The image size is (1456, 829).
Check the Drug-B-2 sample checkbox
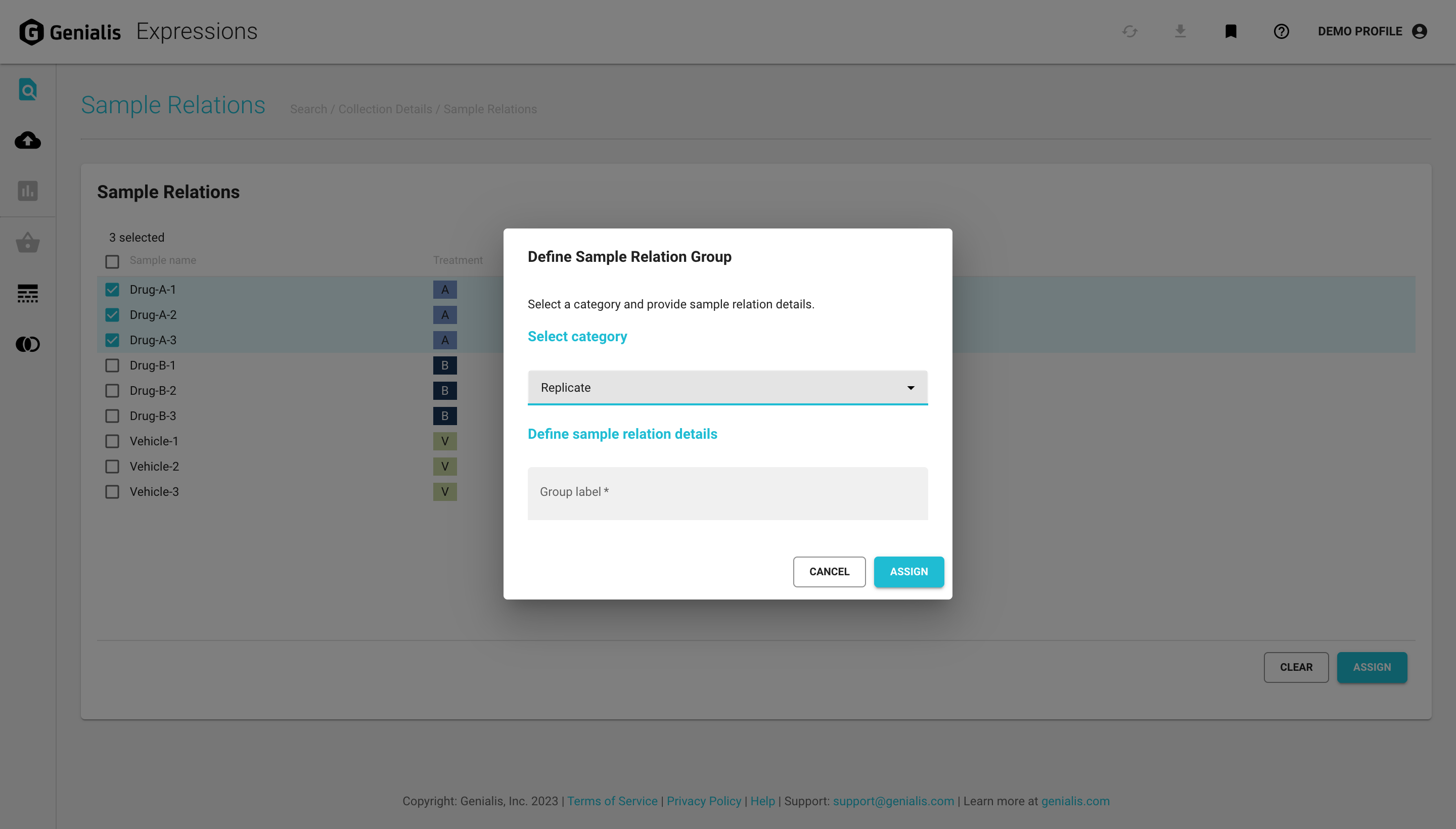pos(112,391)
